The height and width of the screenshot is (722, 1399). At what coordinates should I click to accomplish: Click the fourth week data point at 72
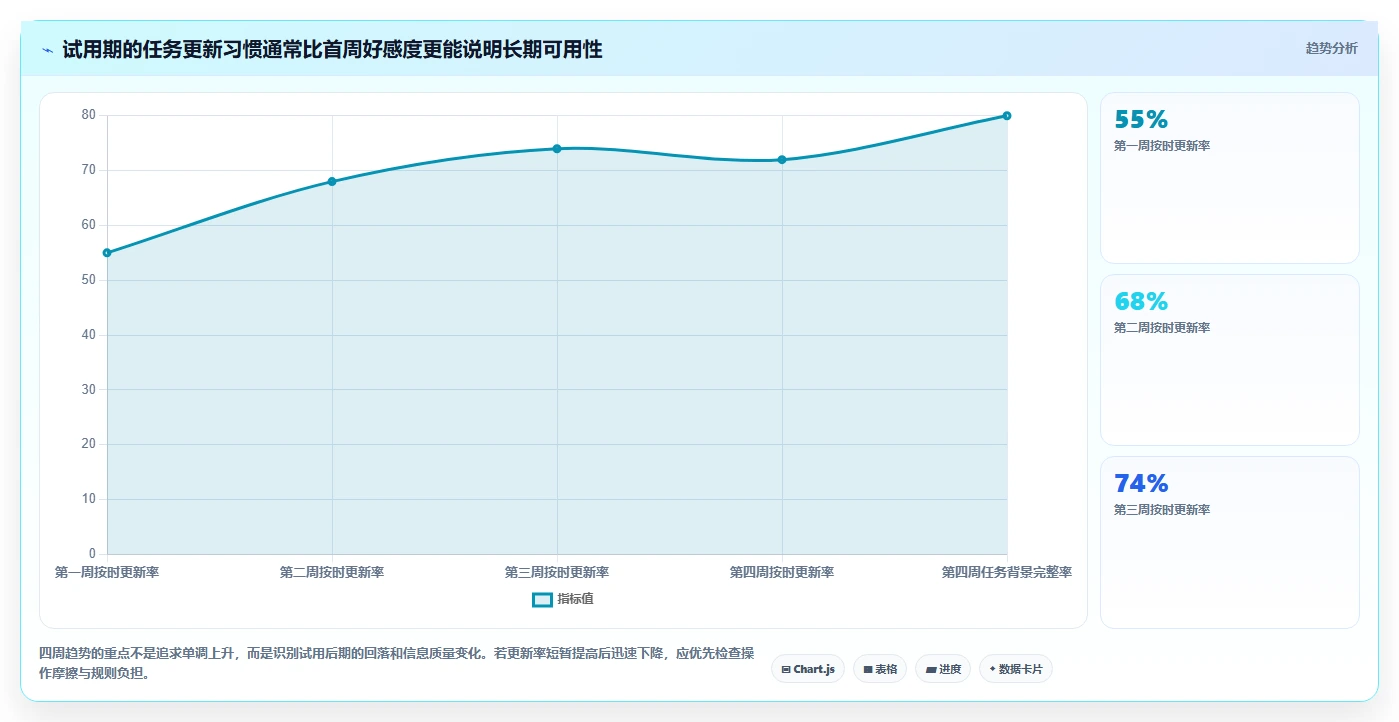point(782,160)
